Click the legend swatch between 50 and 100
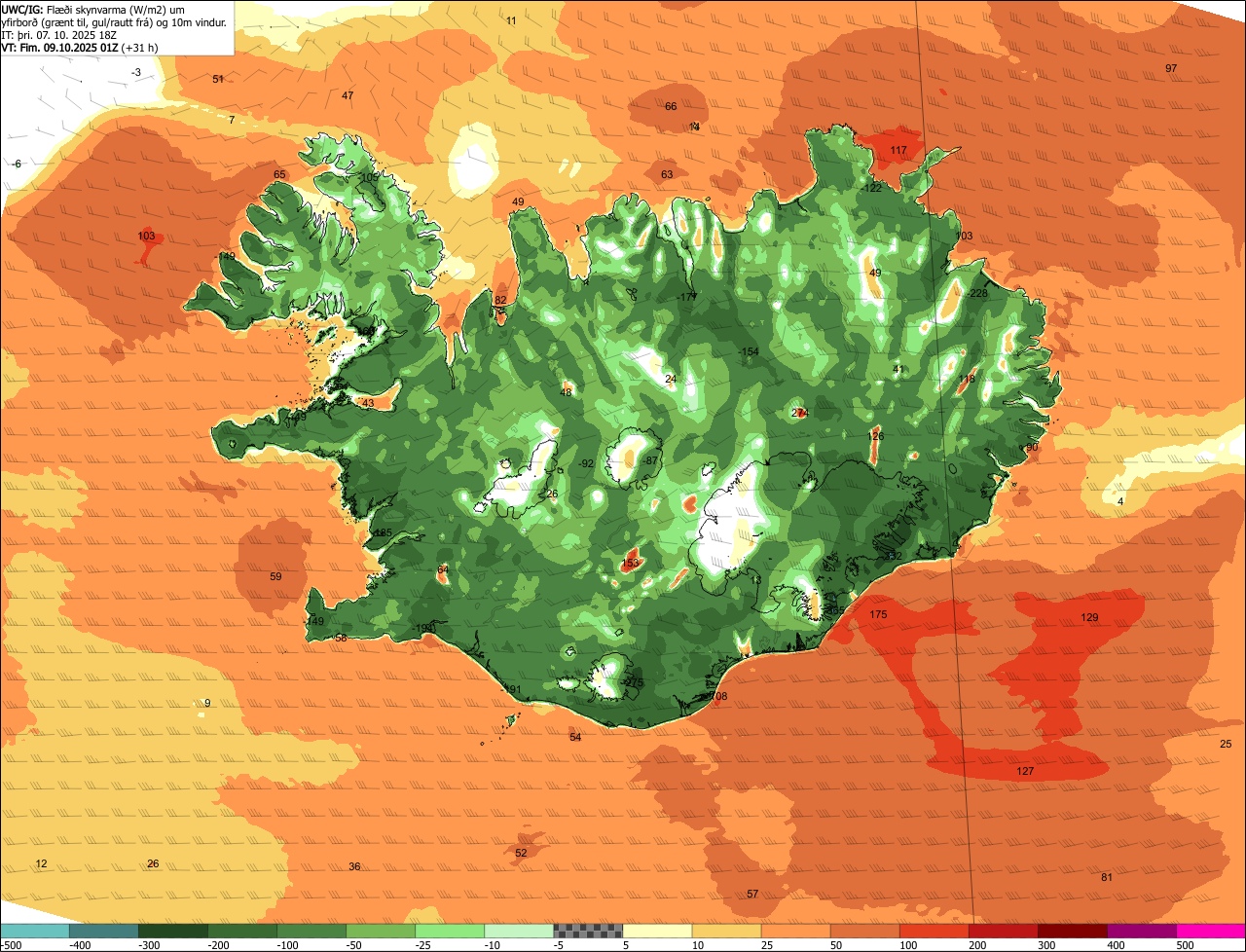The image size is (1246, 952). [x=863, y=931]
